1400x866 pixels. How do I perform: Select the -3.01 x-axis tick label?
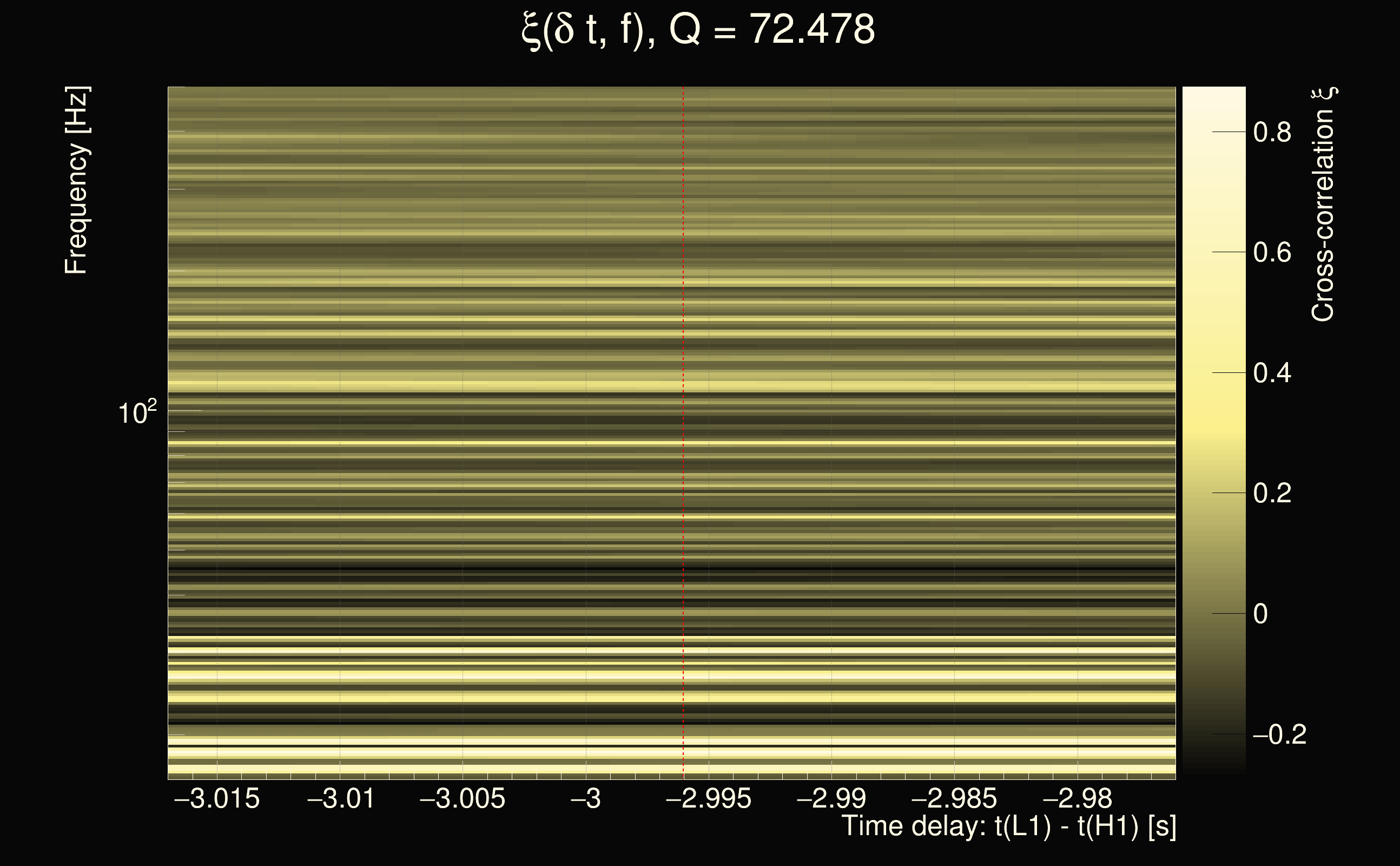(341, 798)
